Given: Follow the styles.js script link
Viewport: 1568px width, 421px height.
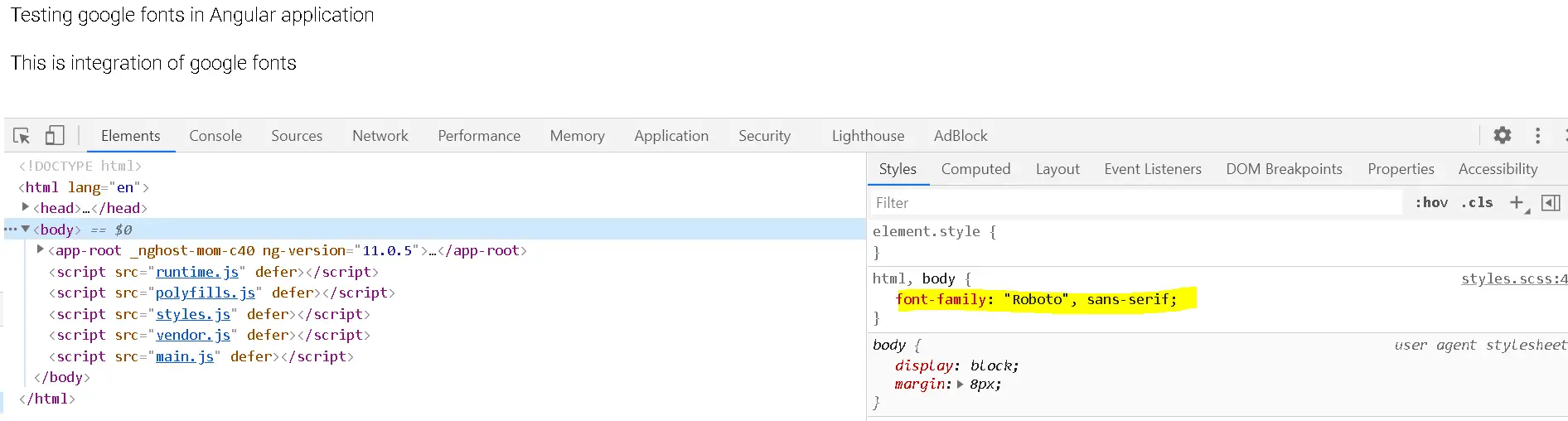Looking at the screenshot, I should point(193,314).
